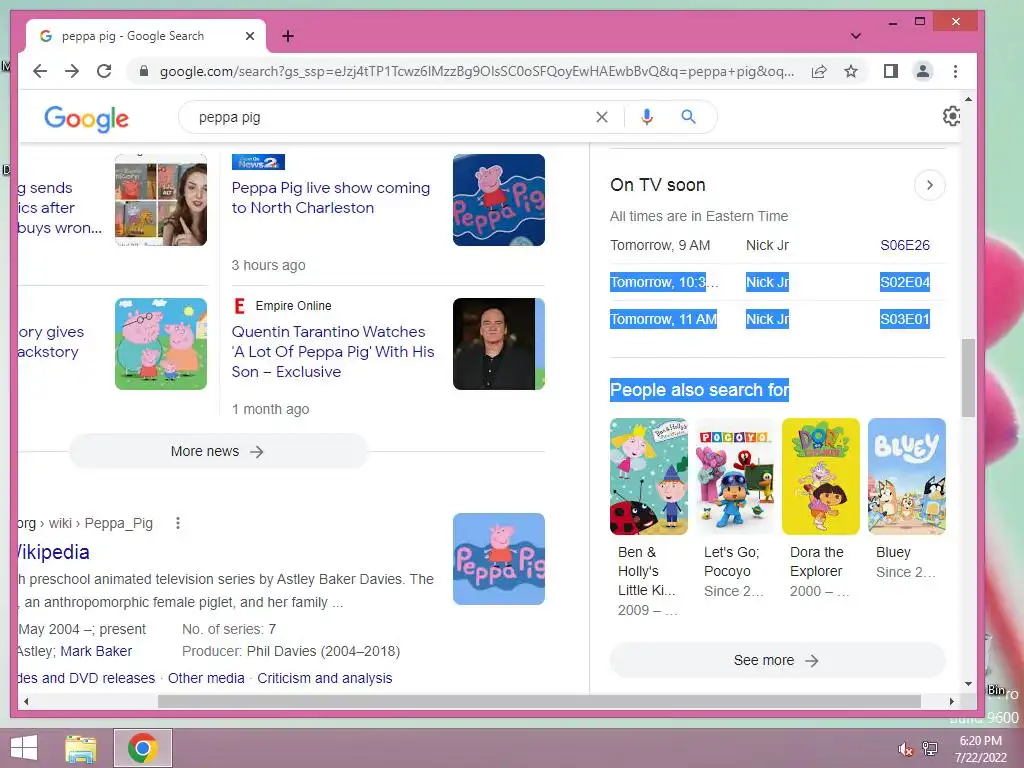
Task: Click the horizontal scrollbar thumb
Action: click(x=539, y=701)
